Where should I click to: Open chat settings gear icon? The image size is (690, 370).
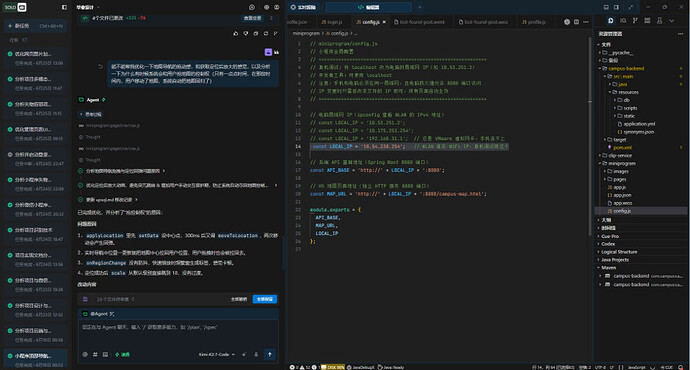click(x=266, y=7)
